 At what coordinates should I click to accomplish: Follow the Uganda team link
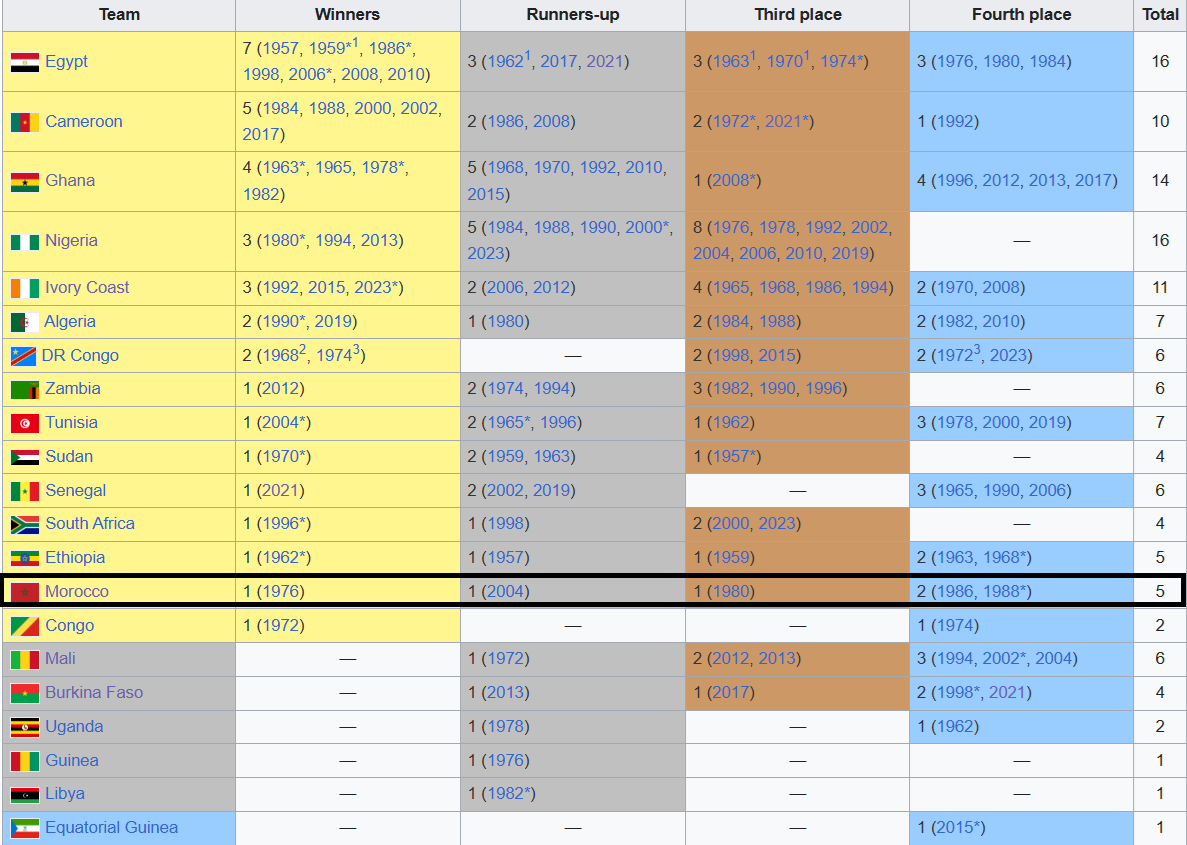tap(74, 726)
